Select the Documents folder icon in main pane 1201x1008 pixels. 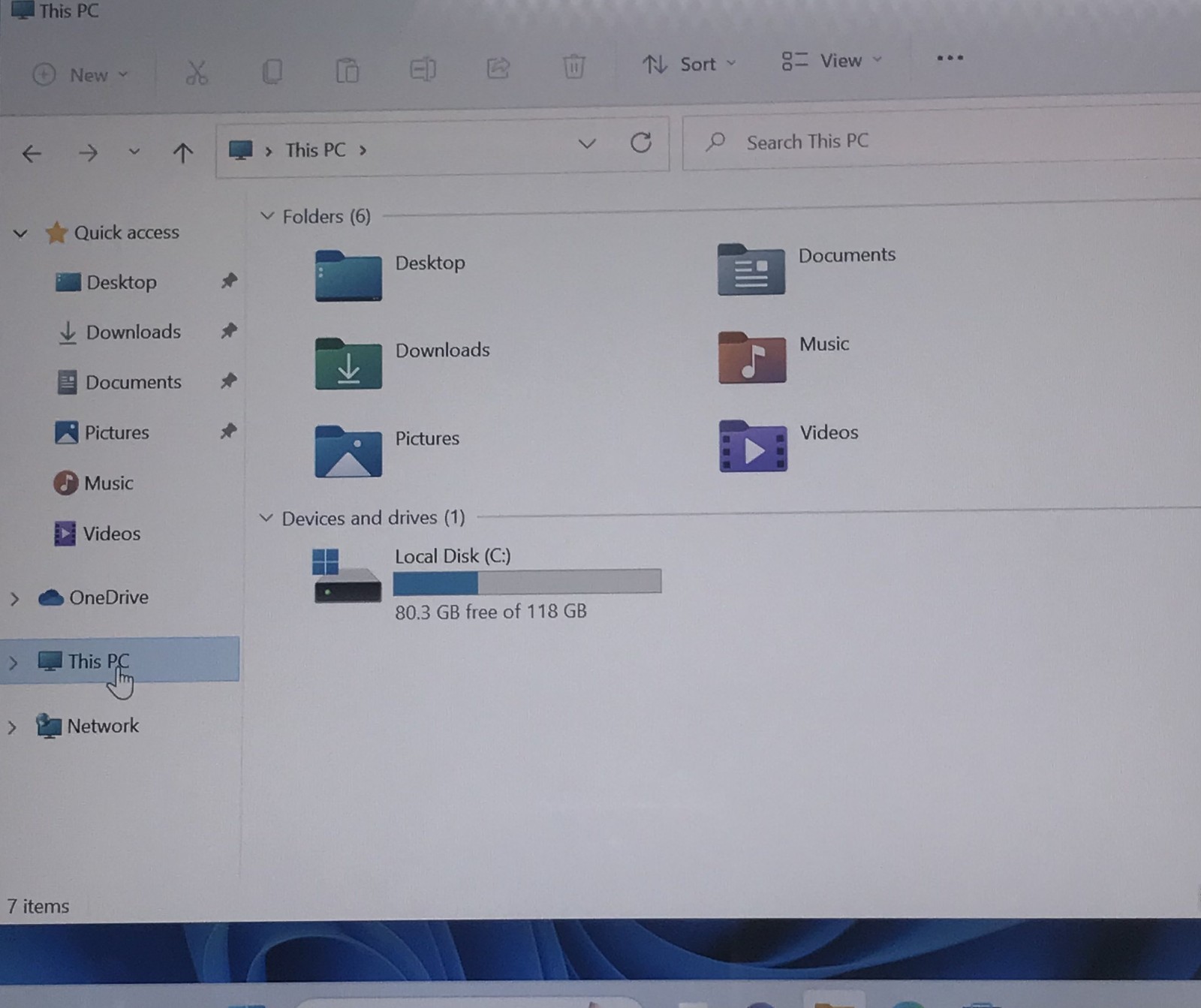tap(751, 269)
